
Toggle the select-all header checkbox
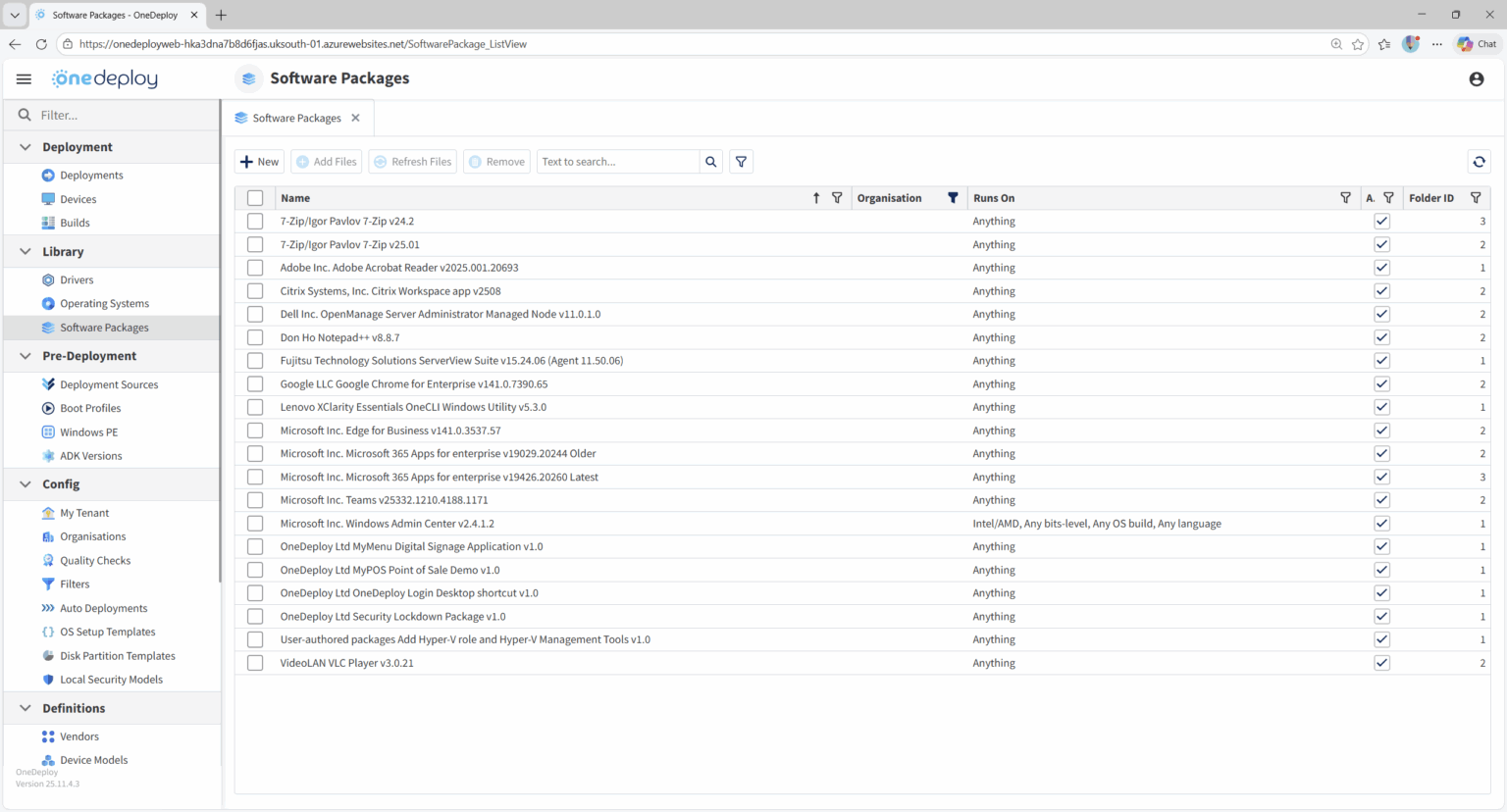[x=255, y=198]
